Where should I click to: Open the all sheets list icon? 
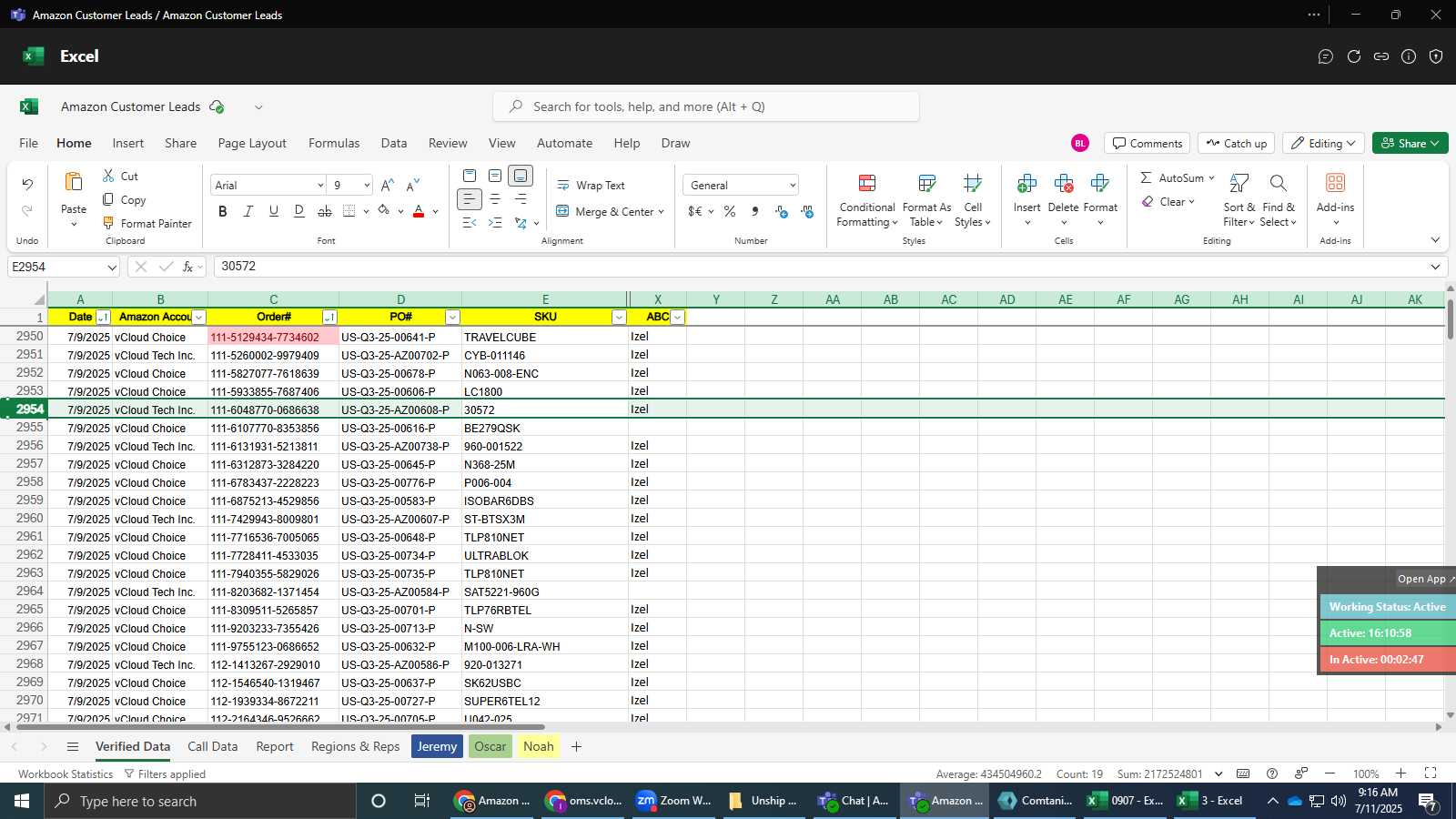coord(73,746)
